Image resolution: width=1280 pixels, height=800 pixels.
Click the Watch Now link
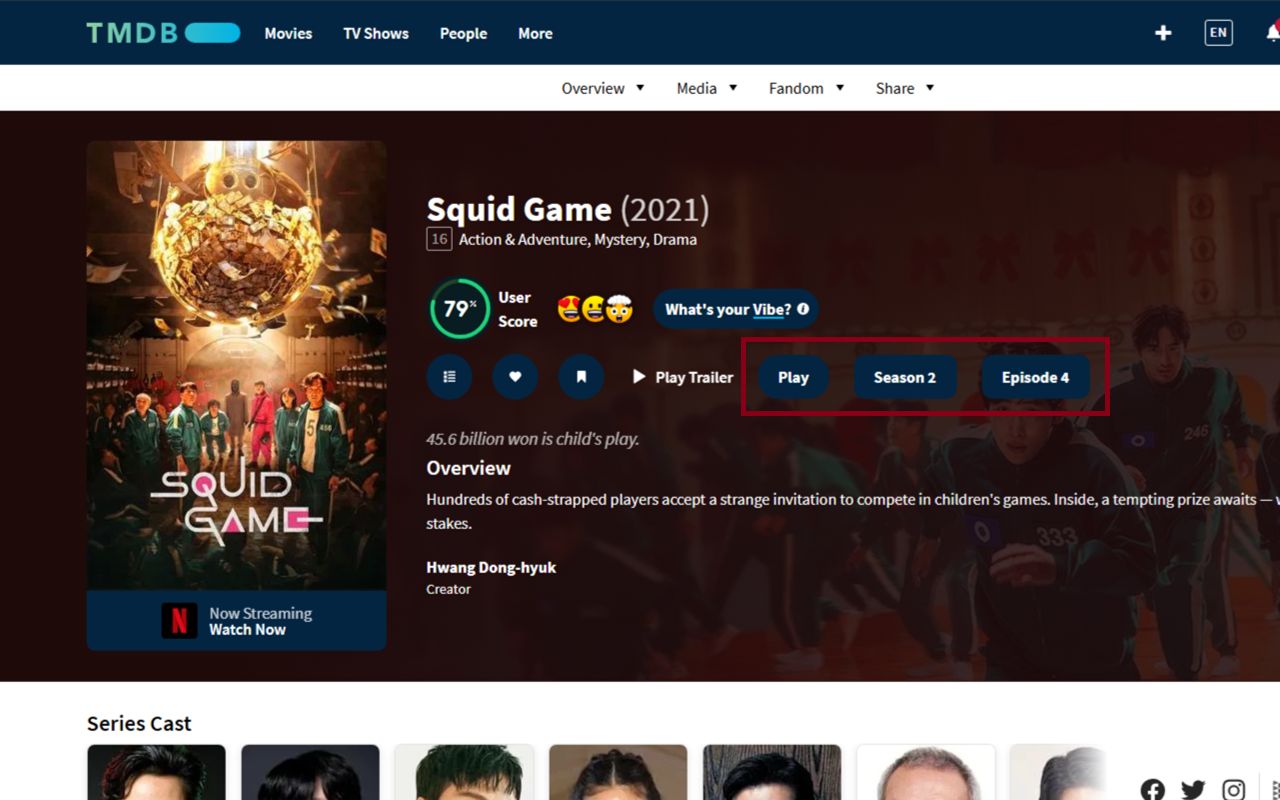247,630
